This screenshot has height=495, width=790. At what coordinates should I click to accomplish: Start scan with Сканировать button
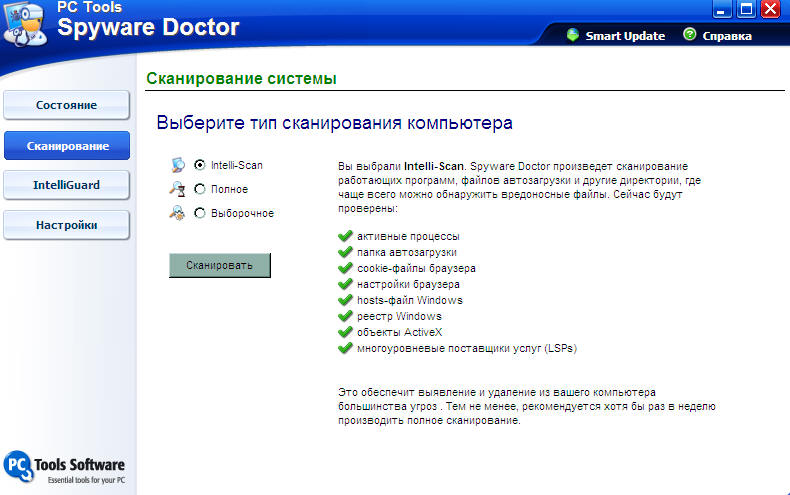click(220, 265)
